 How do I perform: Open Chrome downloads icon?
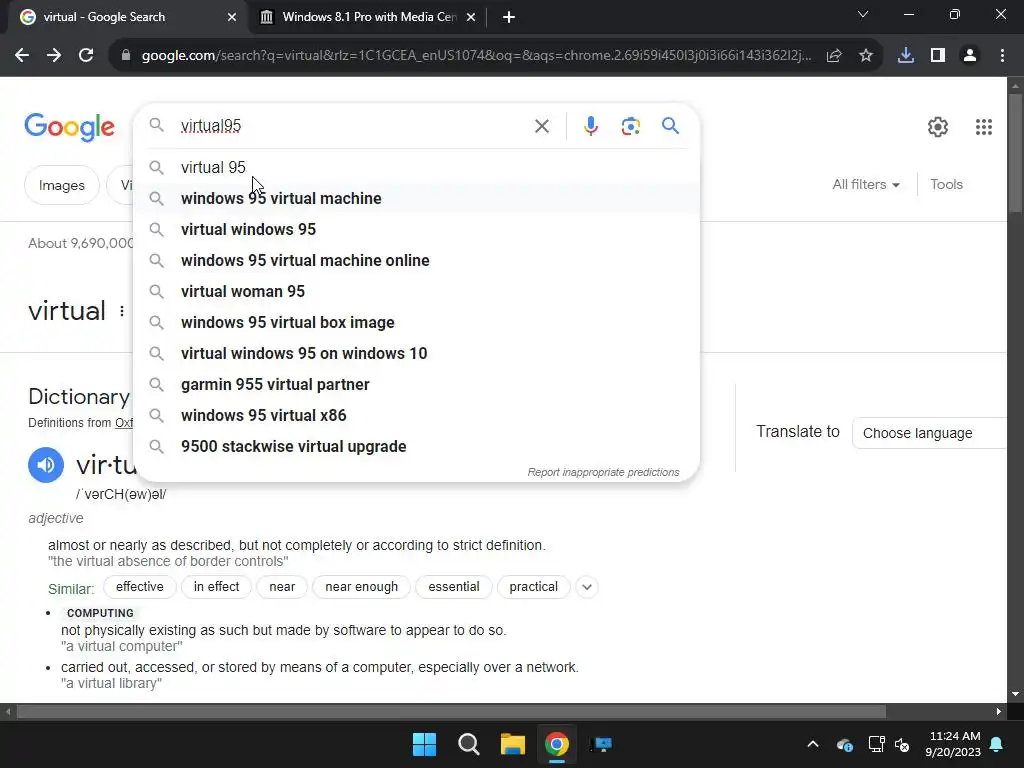[x=906, y=56]
